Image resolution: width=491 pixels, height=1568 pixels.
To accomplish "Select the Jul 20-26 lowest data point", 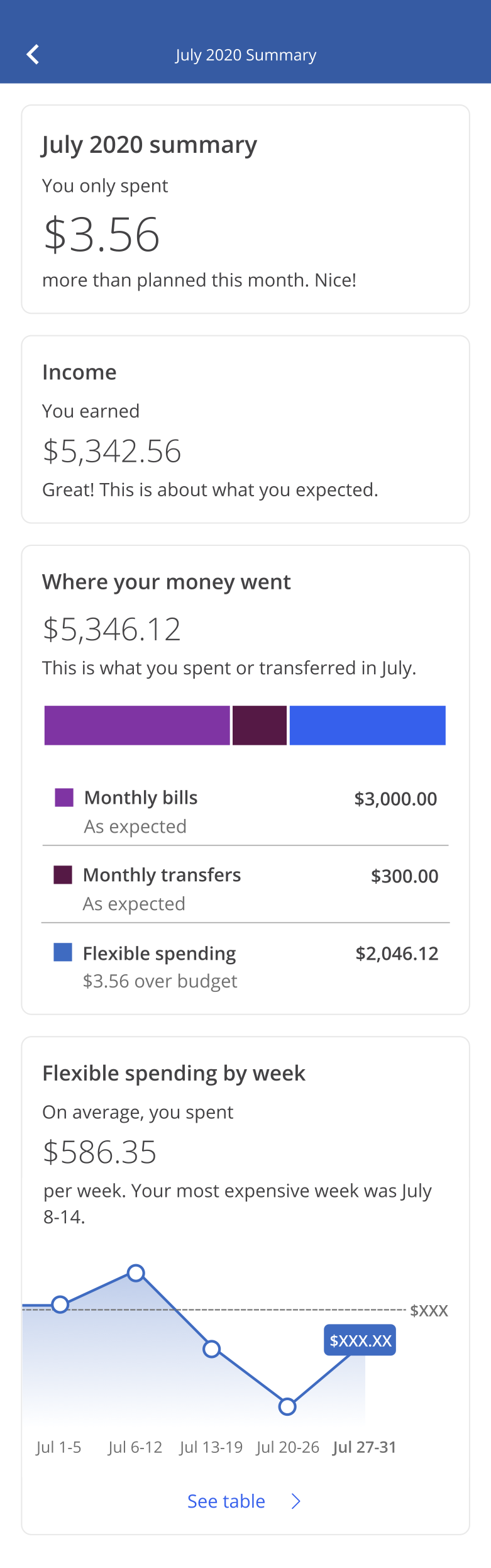I will pyautogui.click(x=287, y=1406).
